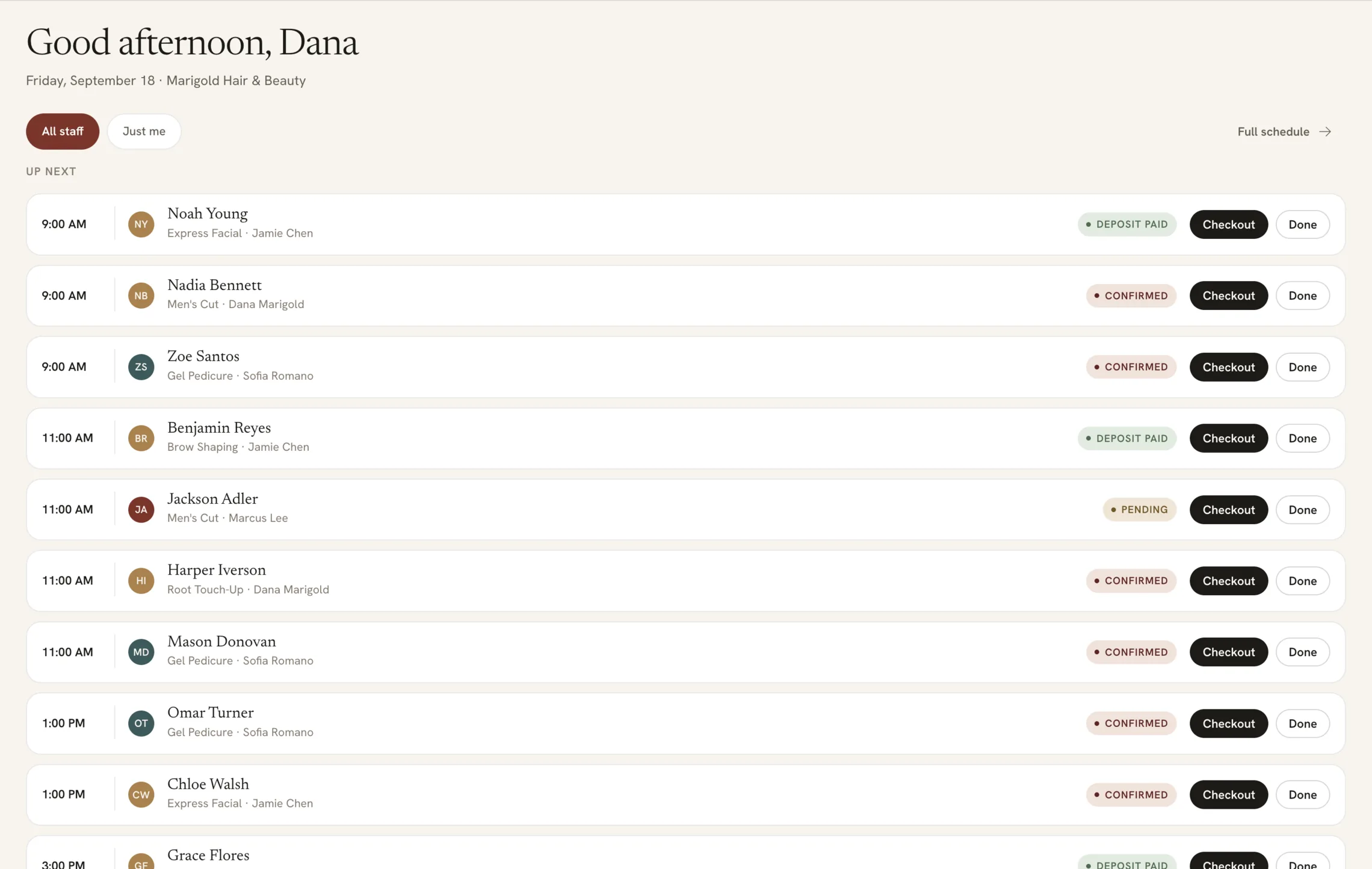This screenshot has height=869, width=1372.
Task: Click Jackson Adler's Pending status badge
Action: click(1139, 510)
